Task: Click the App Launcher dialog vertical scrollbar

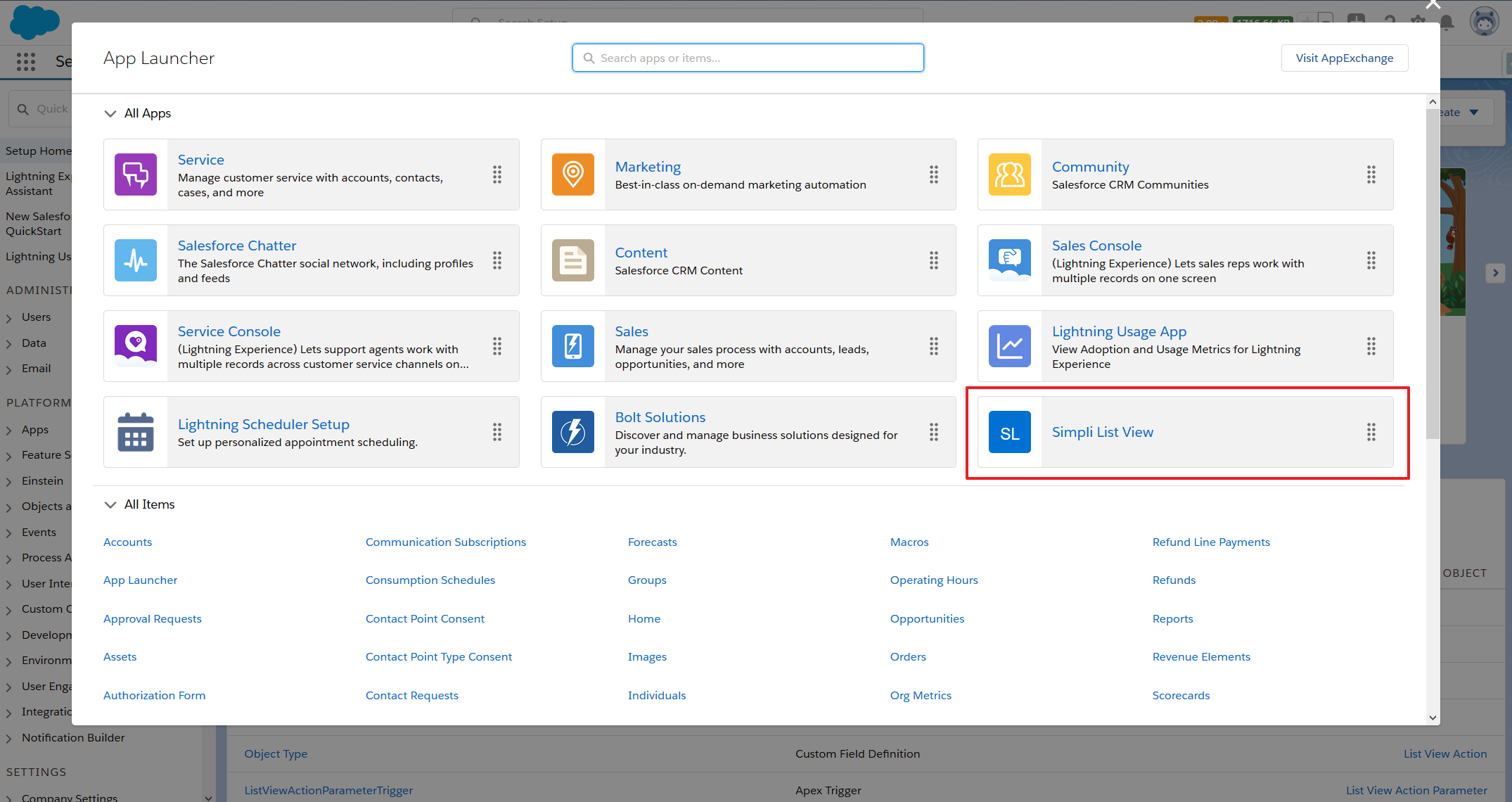Action: coord(1433,274)
